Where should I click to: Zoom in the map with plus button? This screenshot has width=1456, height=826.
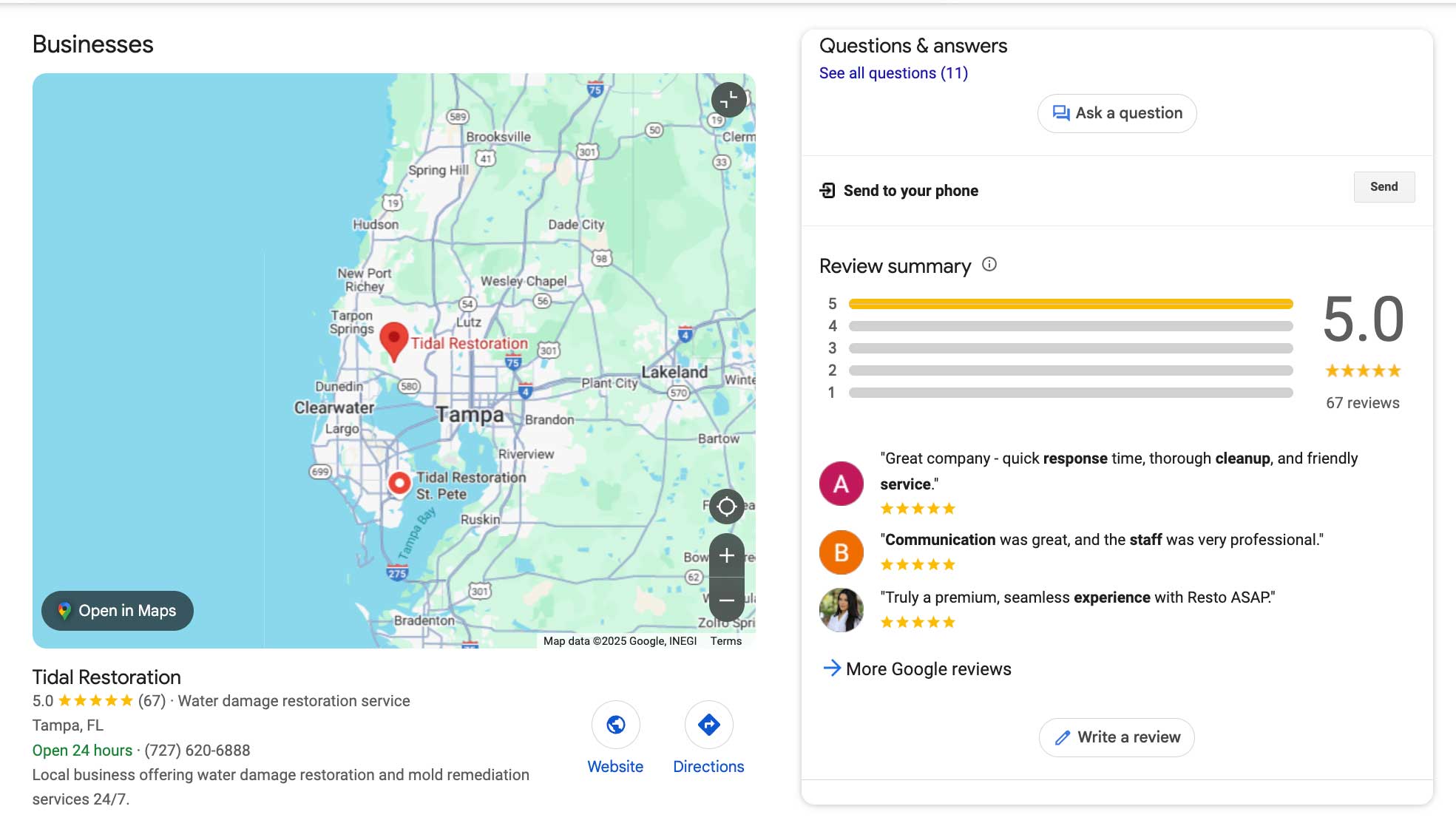point(726,556)
